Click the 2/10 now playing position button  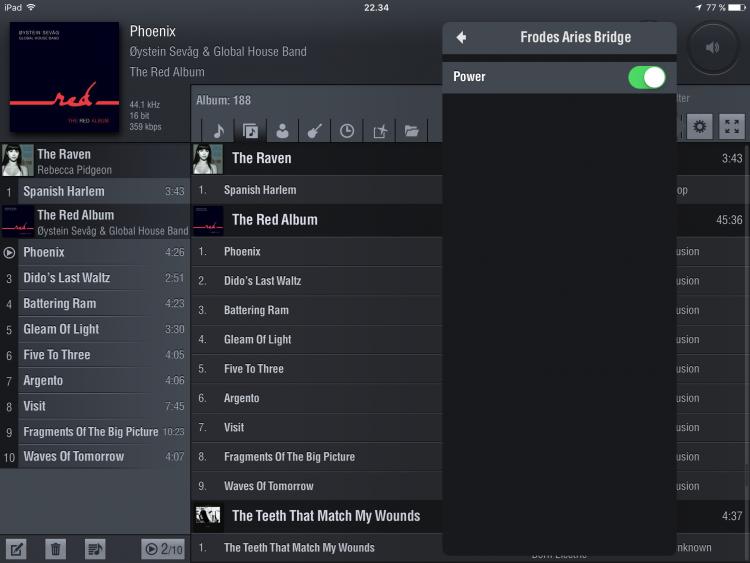(x=163, y=549)
